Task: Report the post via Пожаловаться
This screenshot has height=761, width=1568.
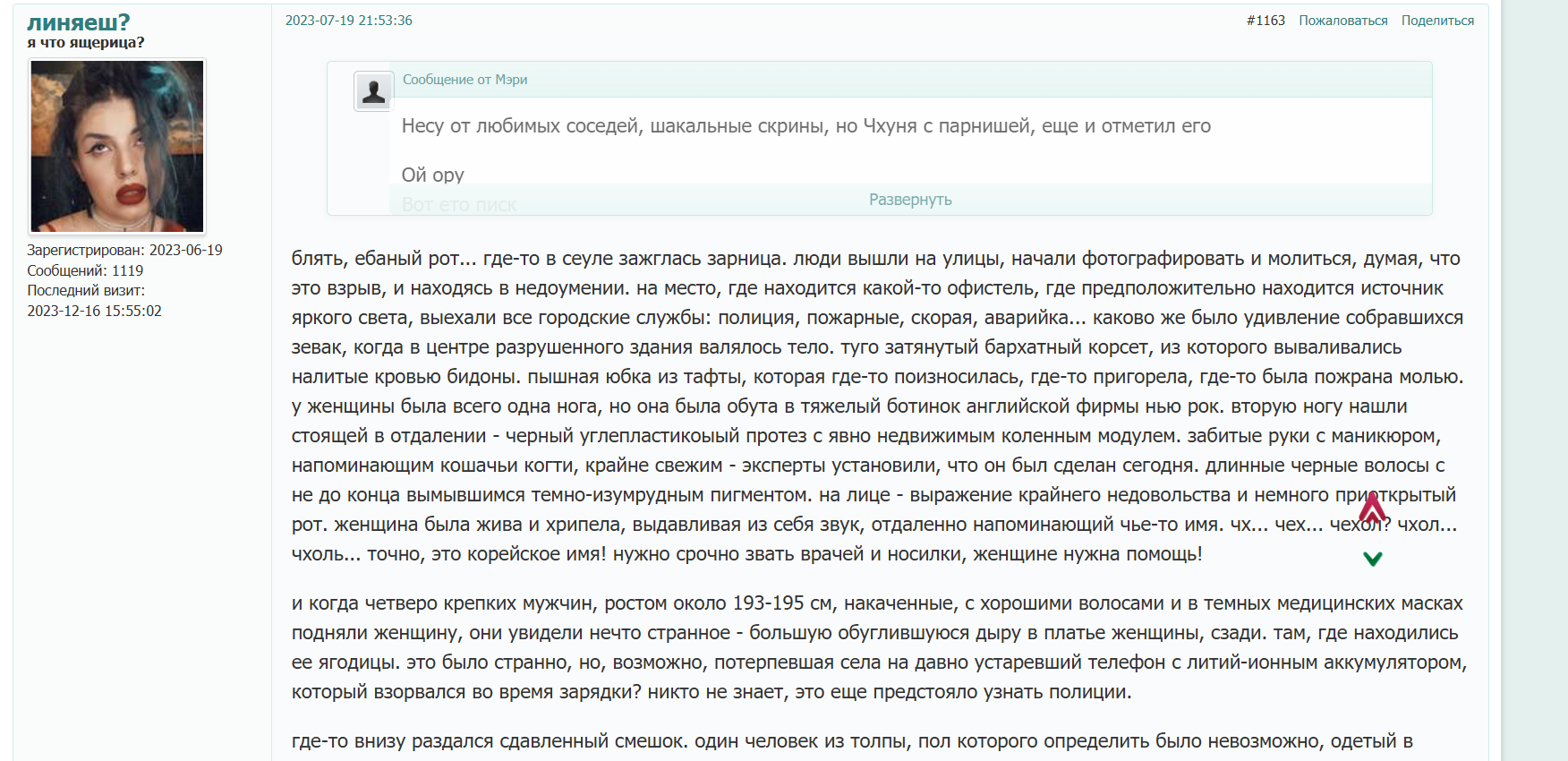Action: tap(1342, 21)
